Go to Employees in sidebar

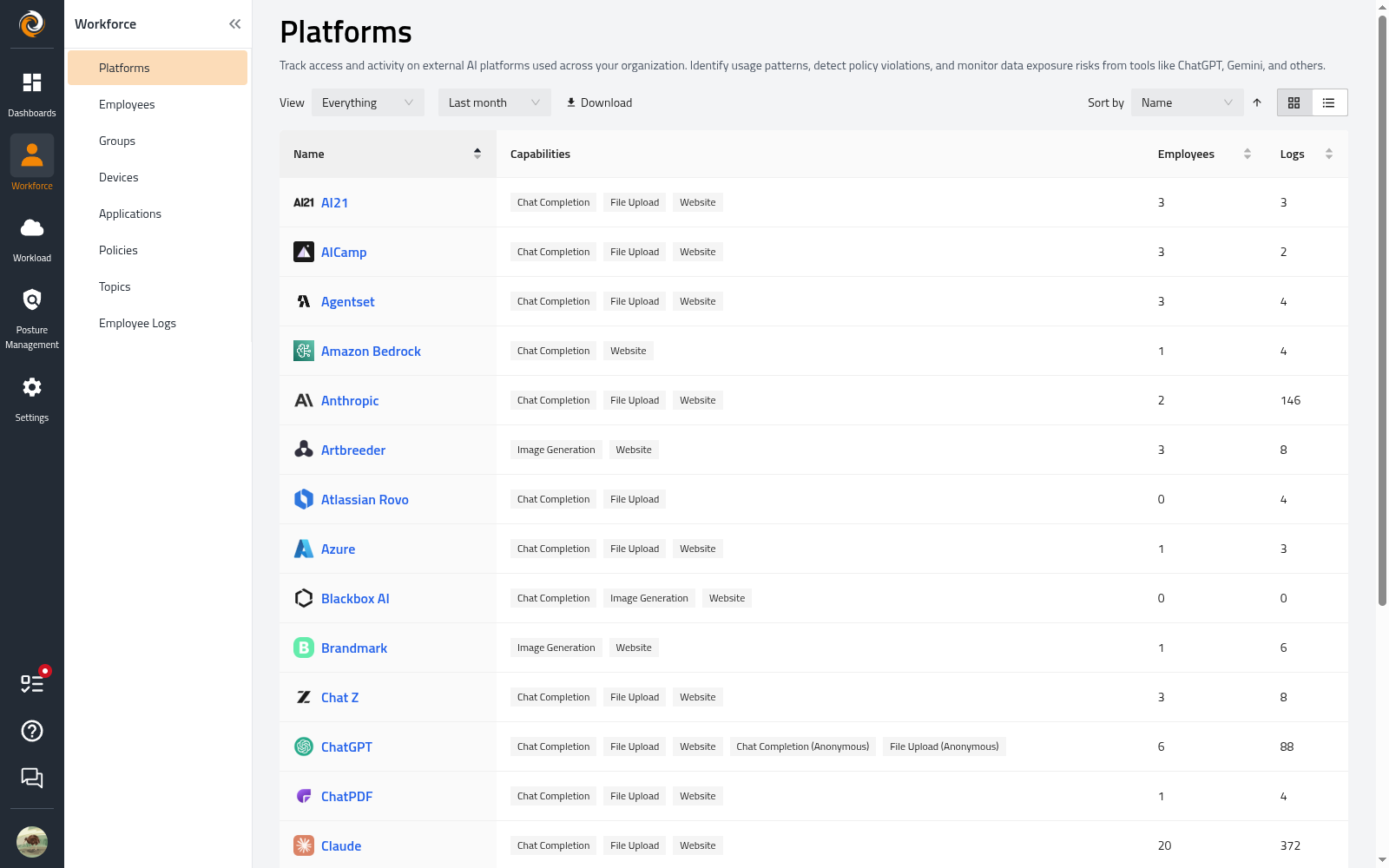coord(157,104)
